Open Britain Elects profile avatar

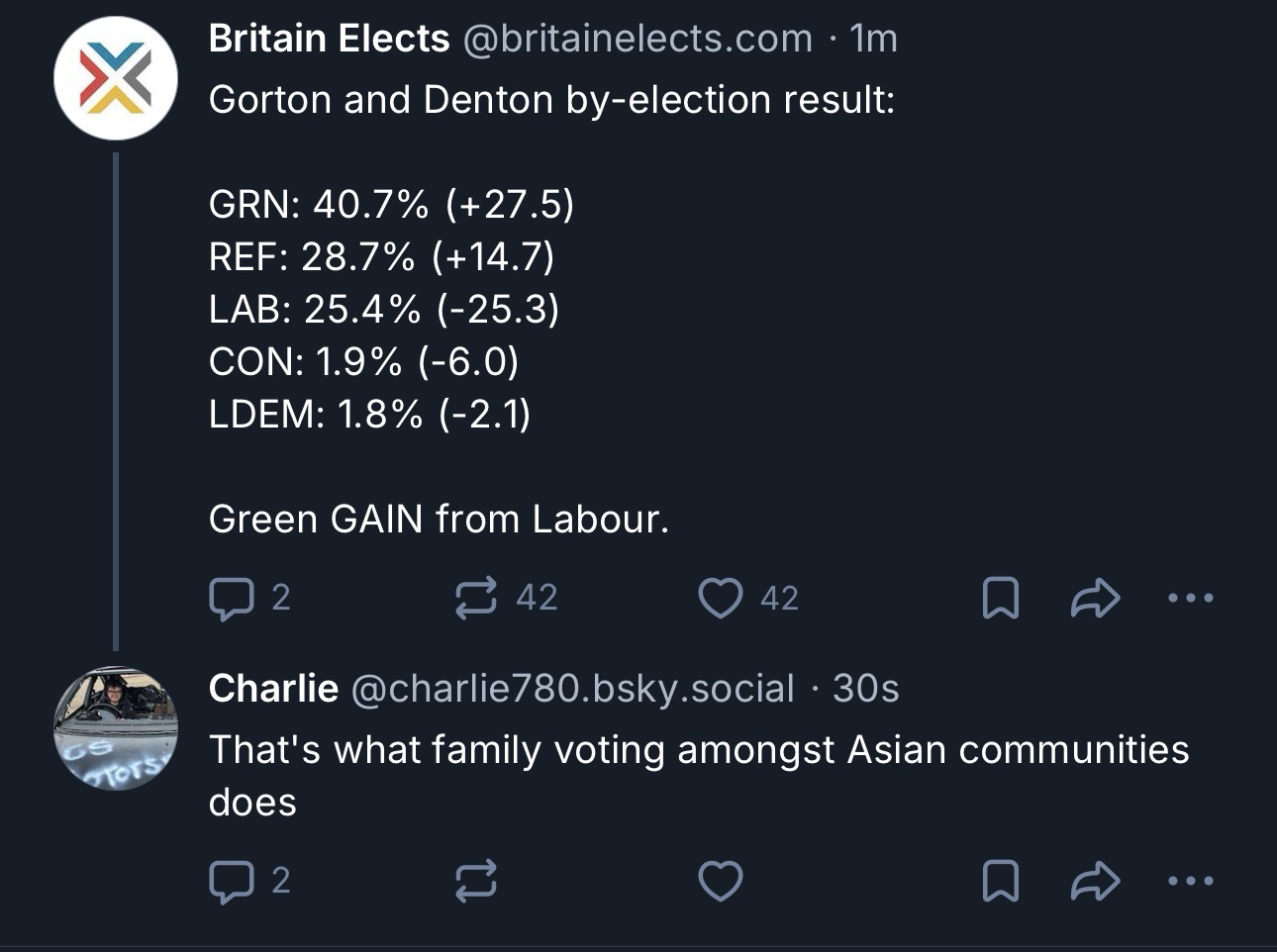[x=116, y=78]
